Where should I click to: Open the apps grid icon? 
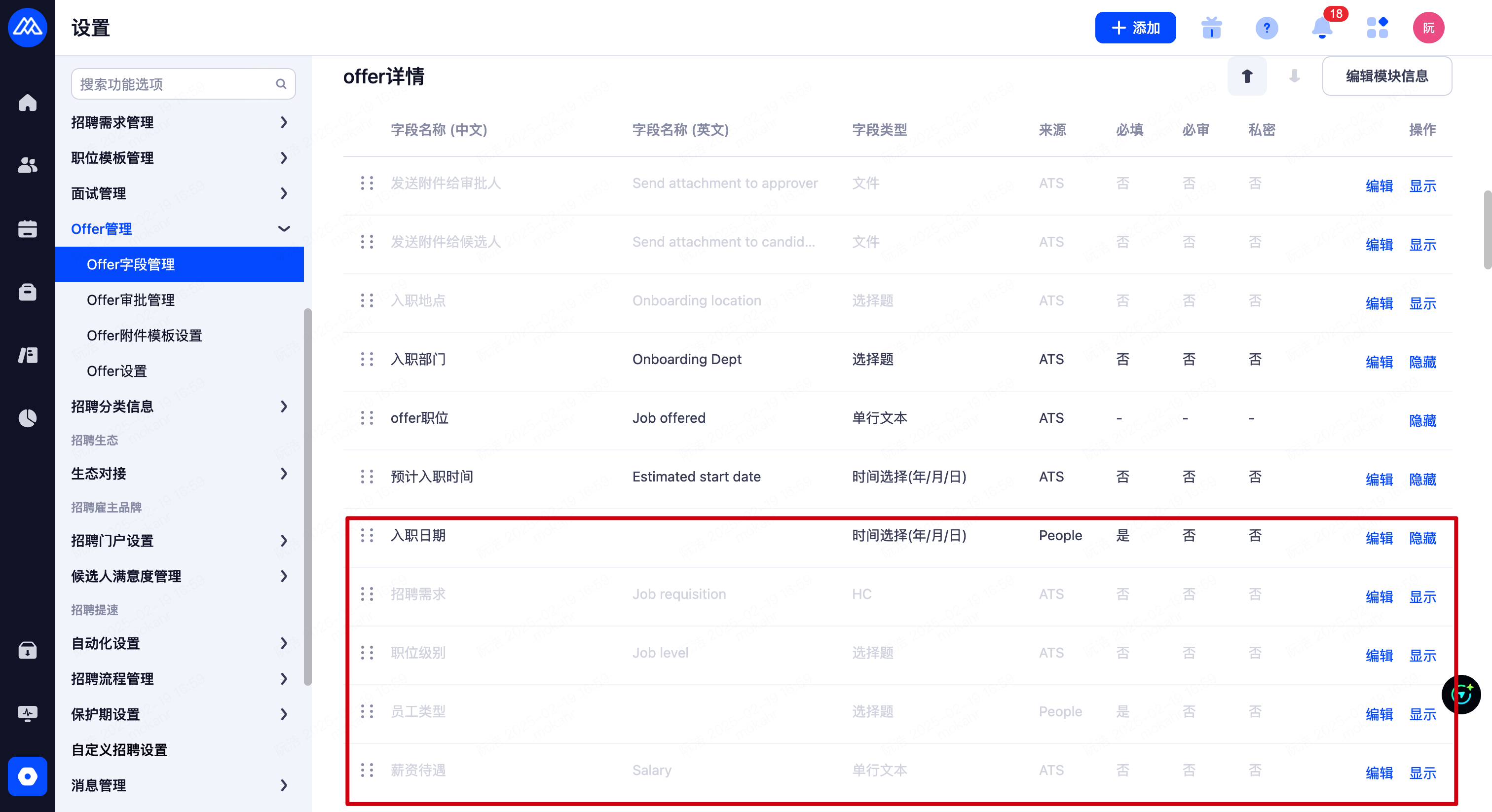(x=1377, y=28)
